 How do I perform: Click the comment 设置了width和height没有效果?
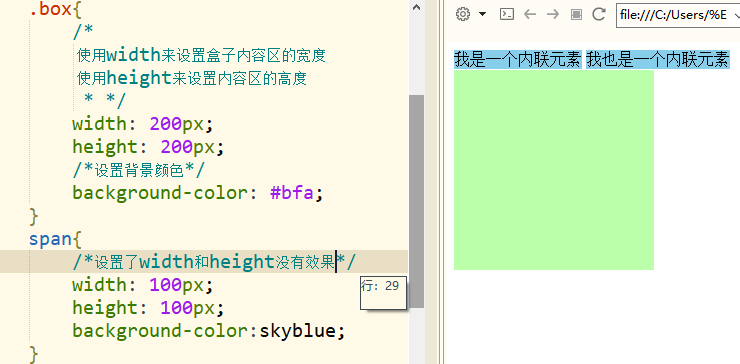click(214, 262)
